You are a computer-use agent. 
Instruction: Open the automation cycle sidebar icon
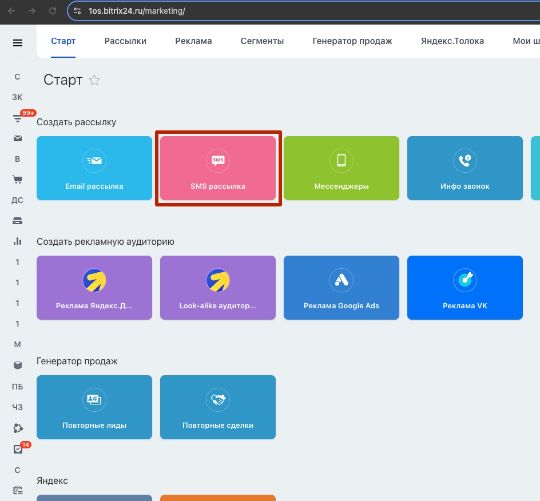[x=18, y=428]
